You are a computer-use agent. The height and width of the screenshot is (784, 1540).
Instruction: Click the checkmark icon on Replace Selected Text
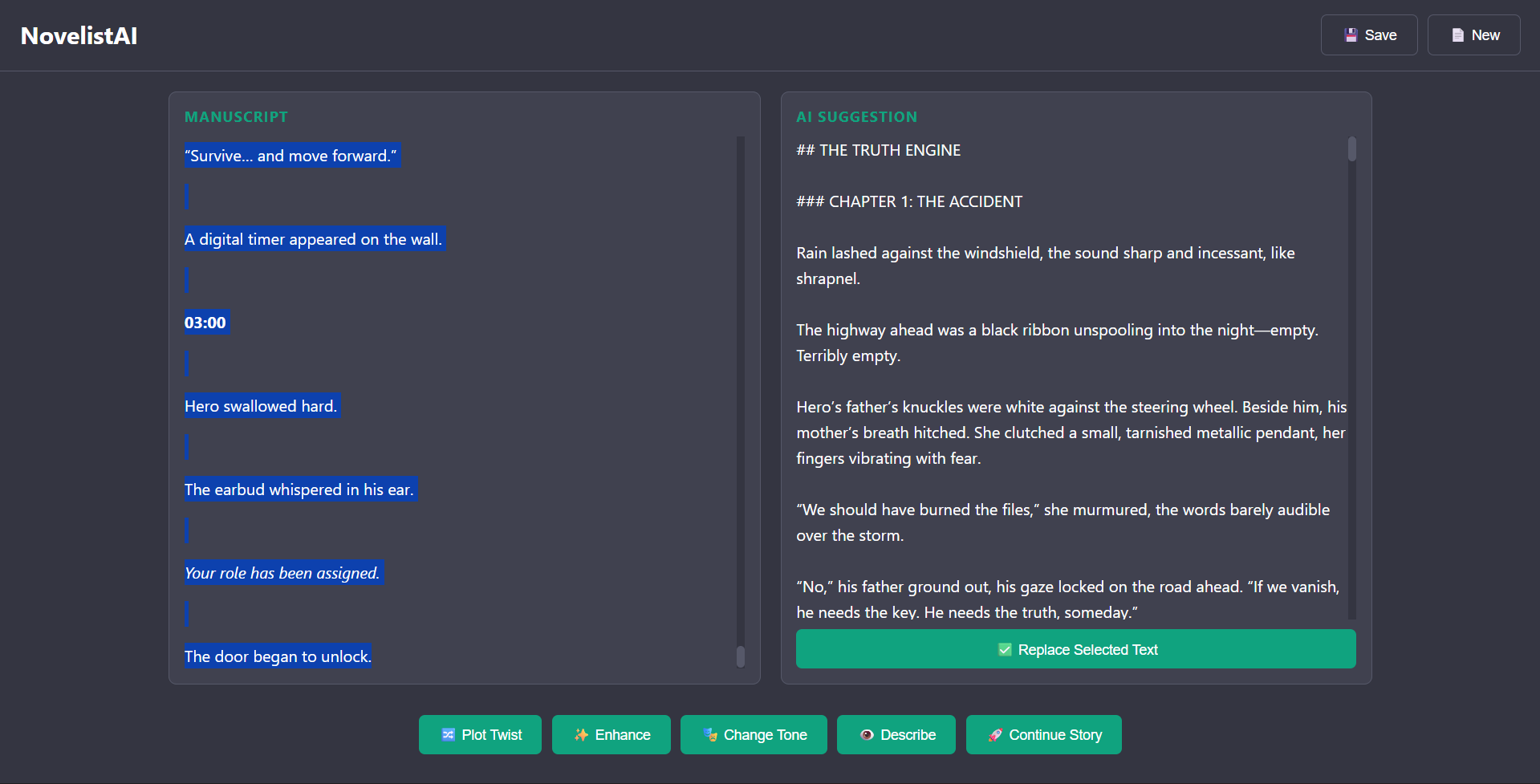(x=1005, y=650)
